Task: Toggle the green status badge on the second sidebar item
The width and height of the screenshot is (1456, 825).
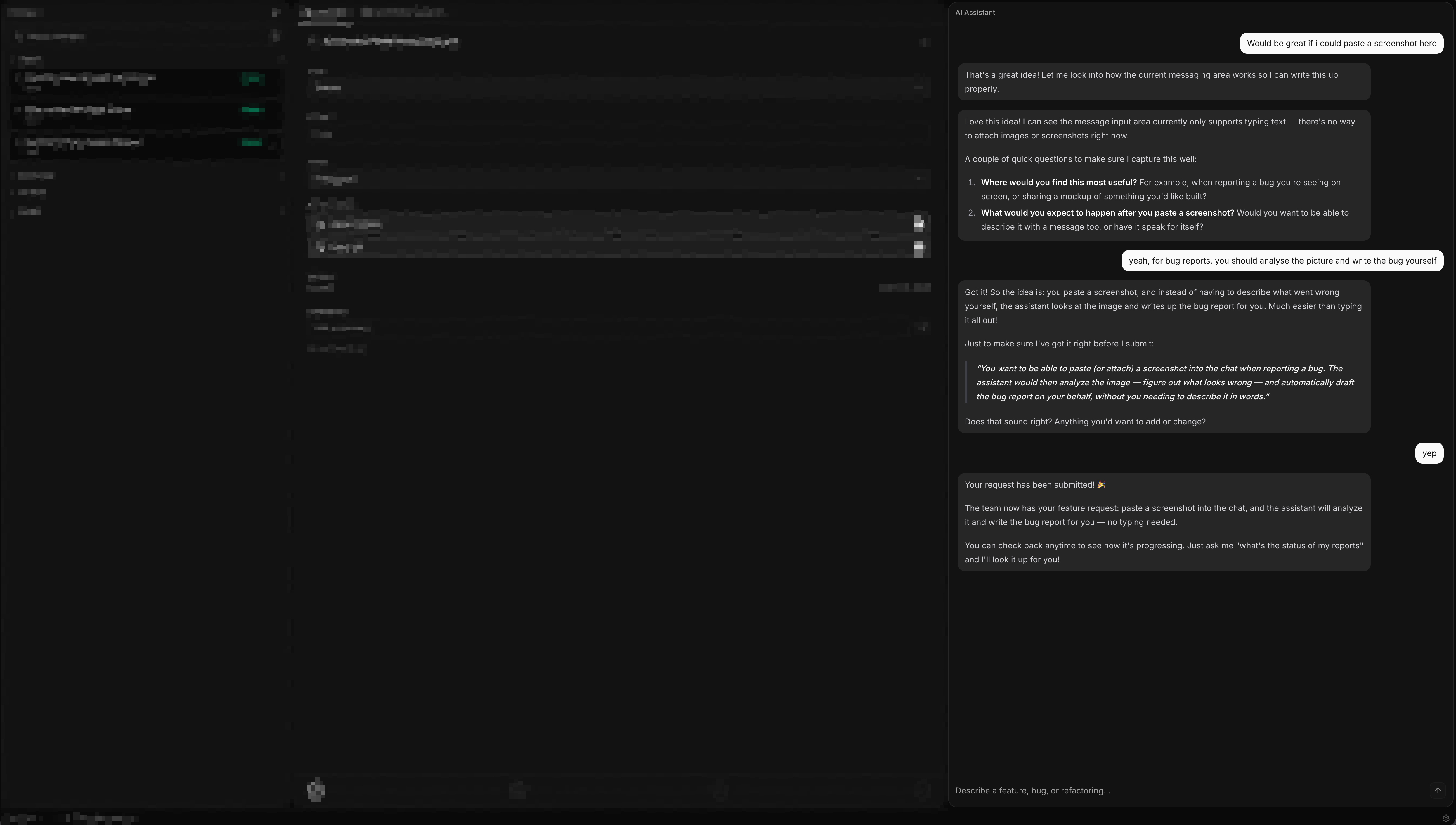Action: tap(252, 110)
